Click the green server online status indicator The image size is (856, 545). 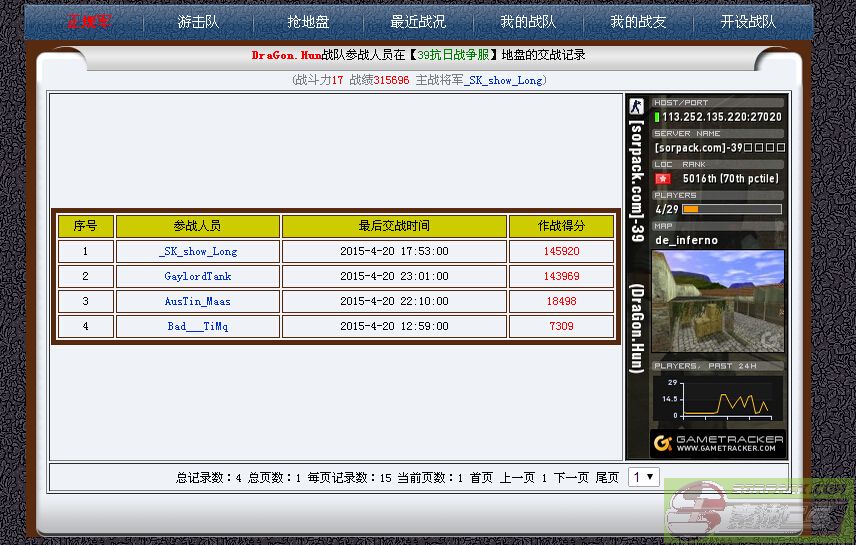click(657, 117)
